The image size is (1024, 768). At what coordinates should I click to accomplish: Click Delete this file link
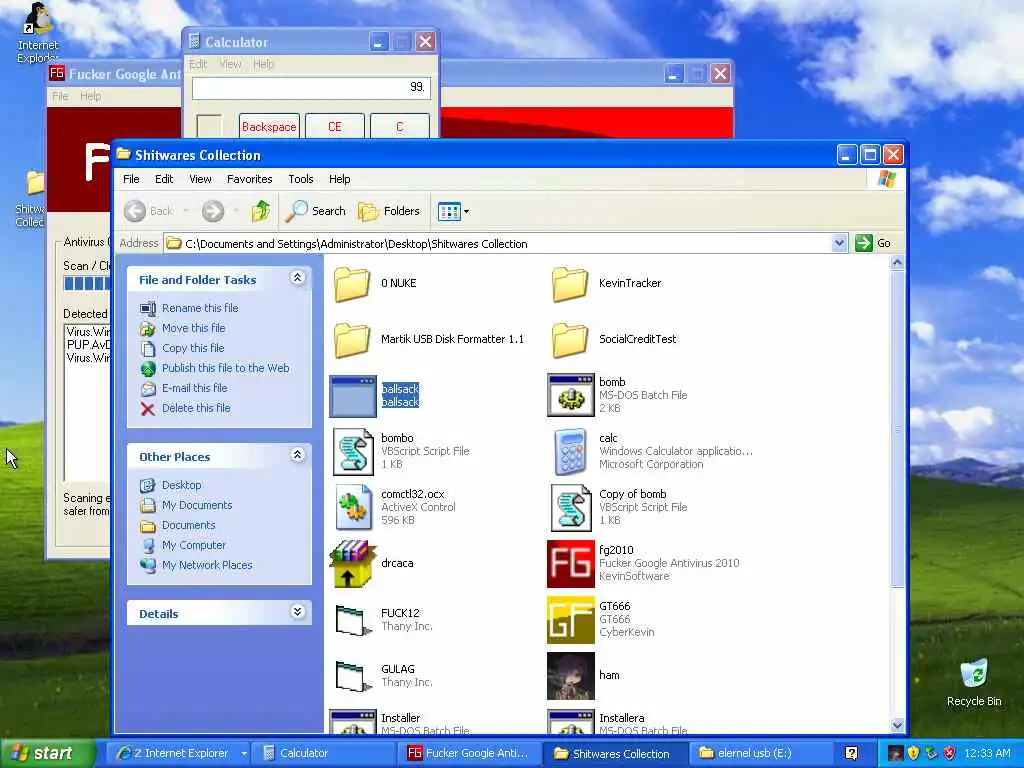point(196,408)
